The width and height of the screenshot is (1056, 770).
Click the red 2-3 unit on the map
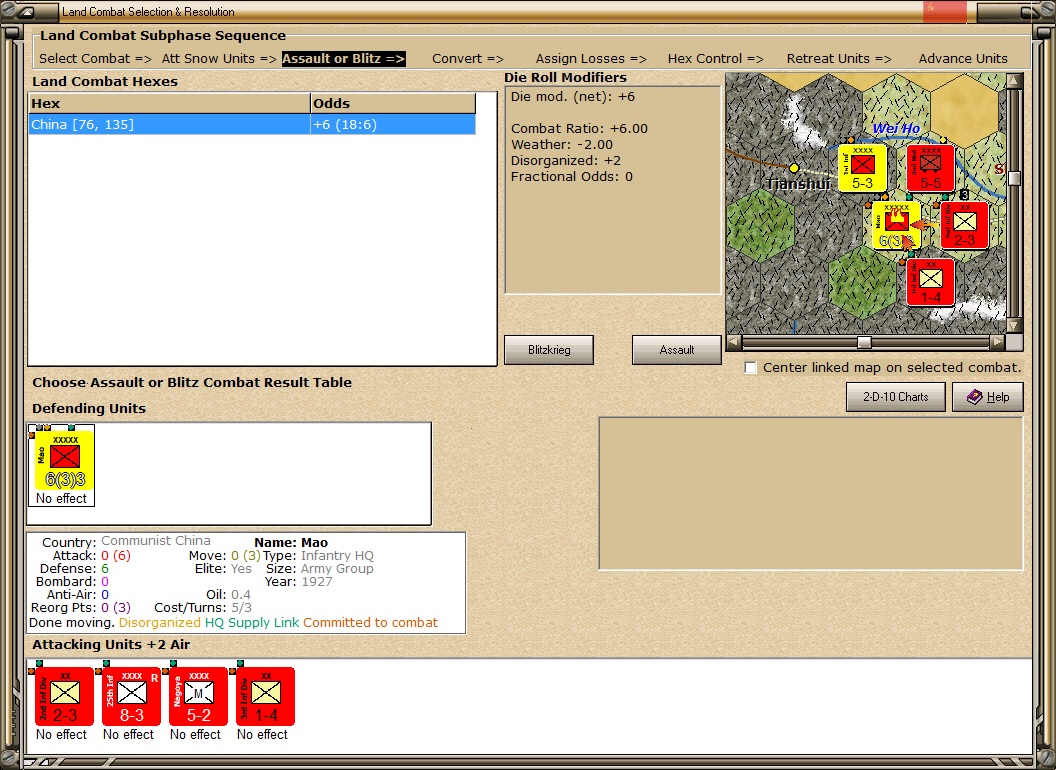coord(964,225)
